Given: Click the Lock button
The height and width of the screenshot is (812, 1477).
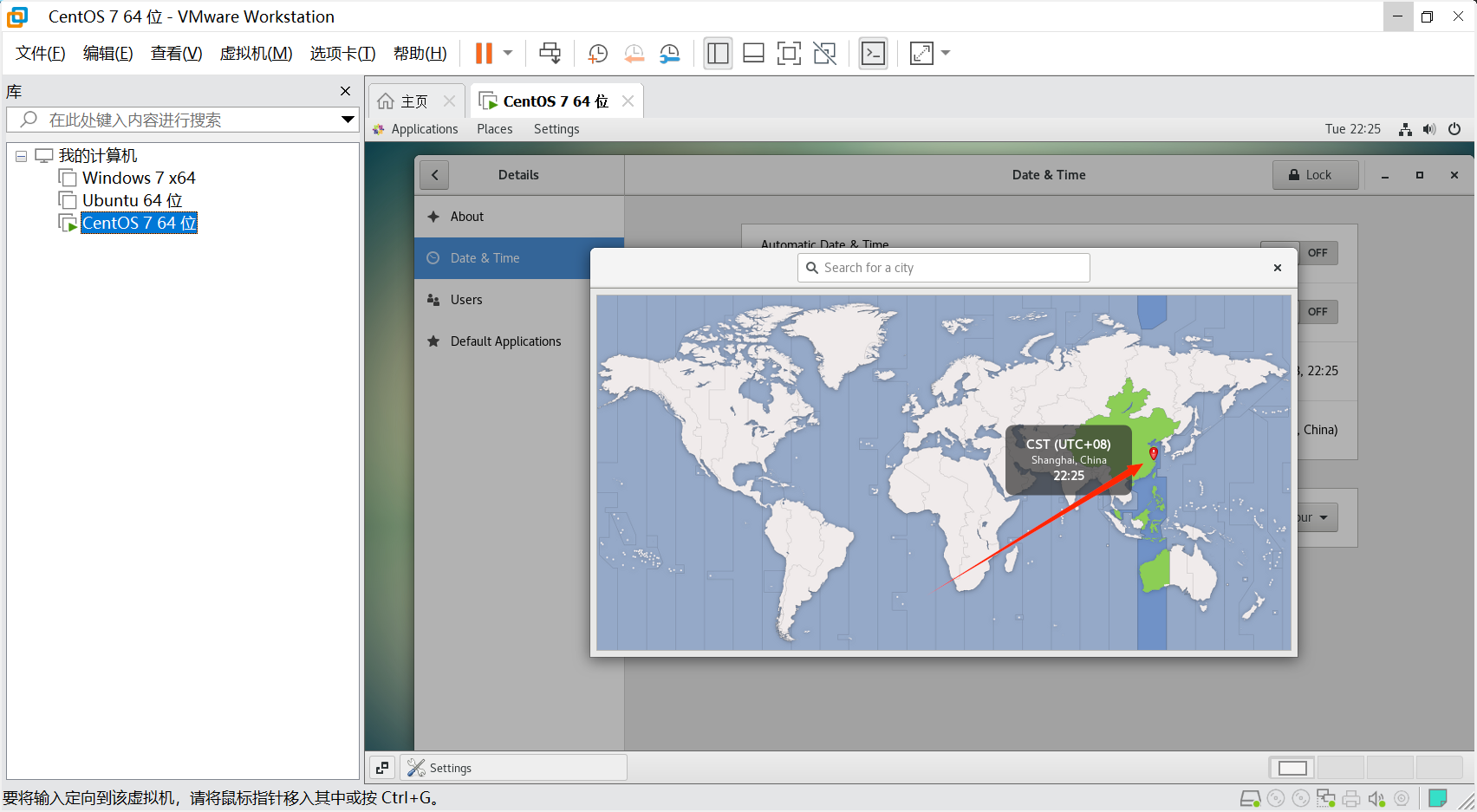Looking at the screenshot, I should click(1315, 175).
